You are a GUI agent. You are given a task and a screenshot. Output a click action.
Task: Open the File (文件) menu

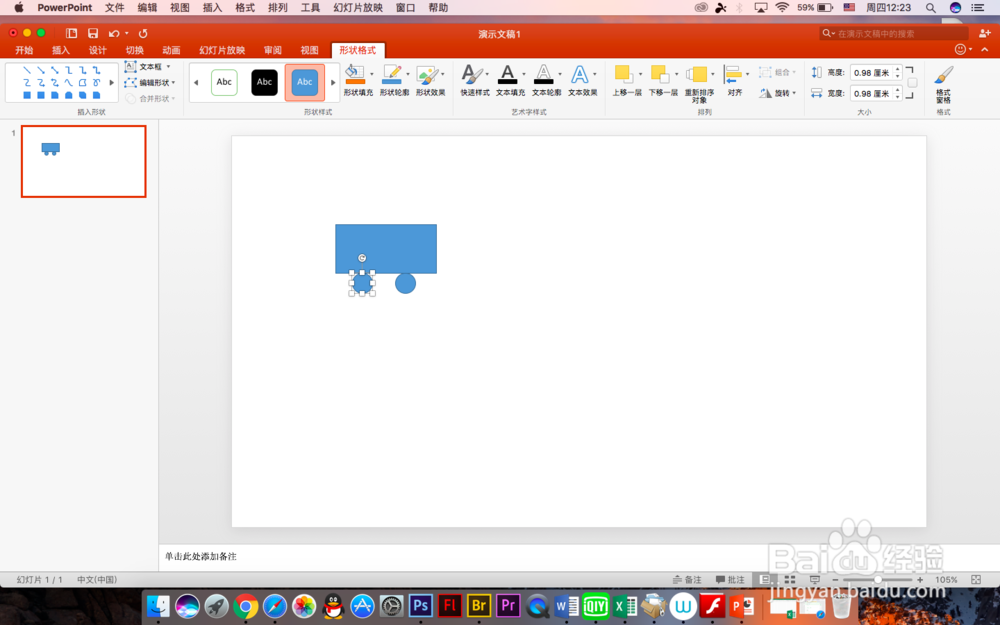pos(115,8)
